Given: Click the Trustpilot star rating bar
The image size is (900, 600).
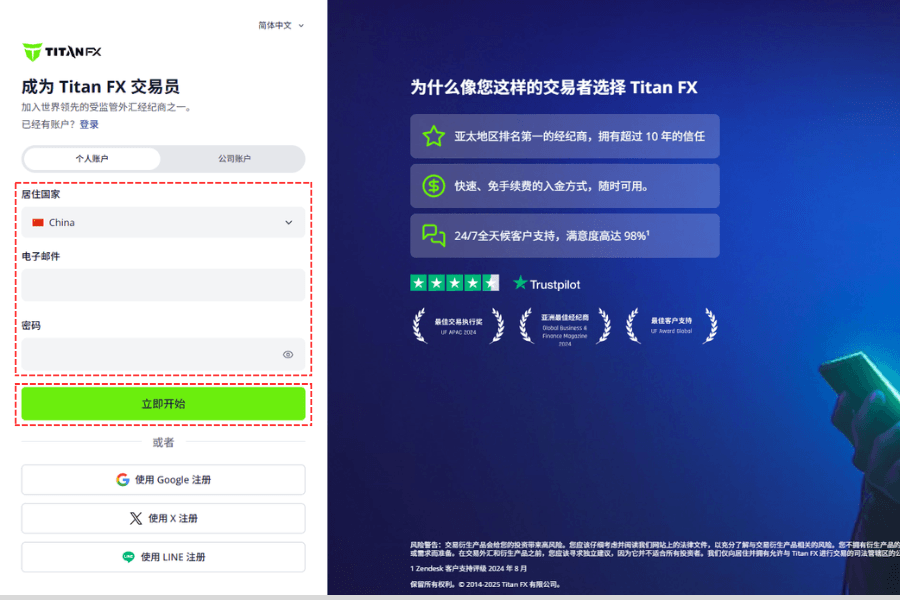Looking at the screenshot, I should click(x=454, y=283).
